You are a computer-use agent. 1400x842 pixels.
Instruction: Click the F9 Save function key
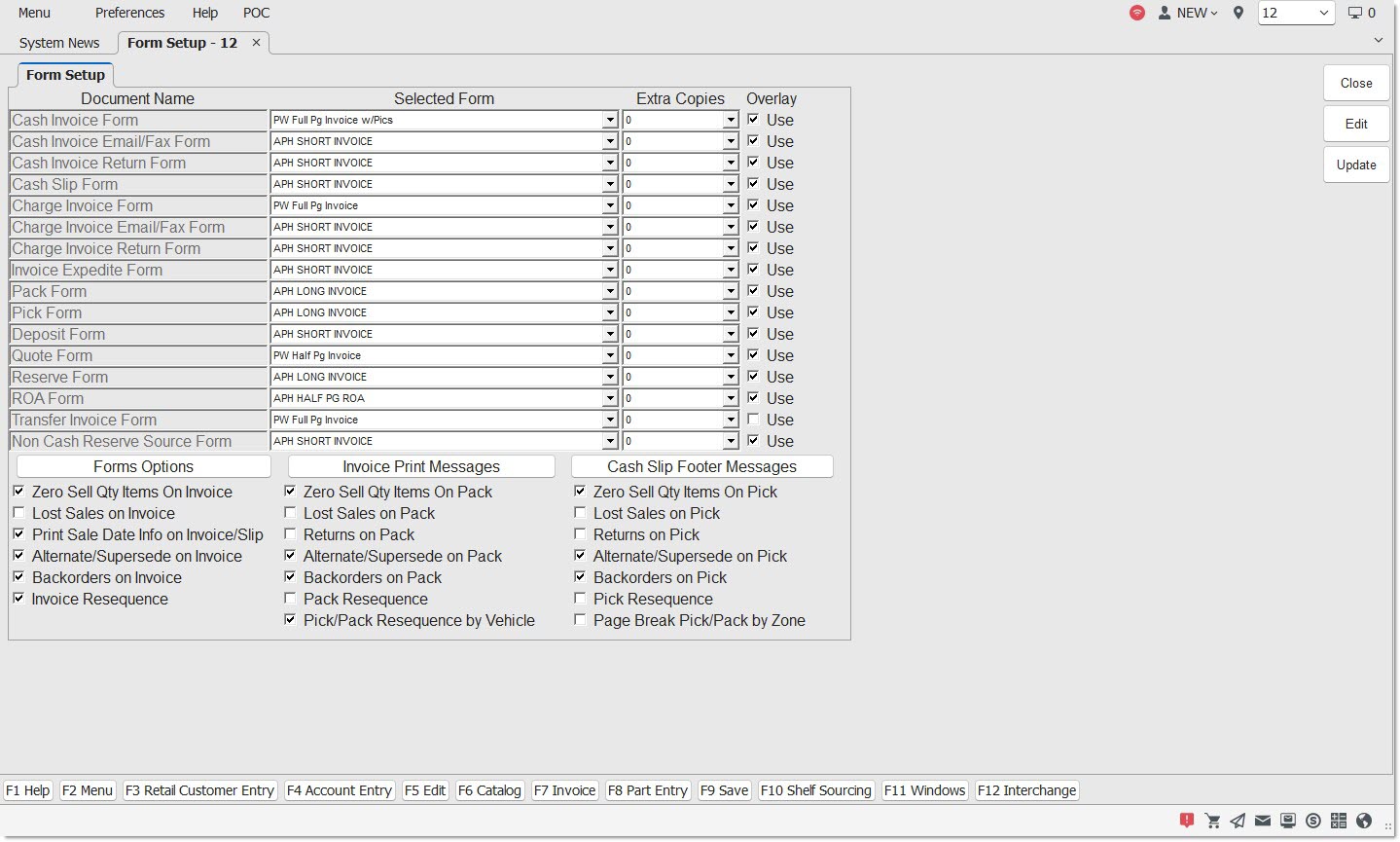[x=724, y=790]
